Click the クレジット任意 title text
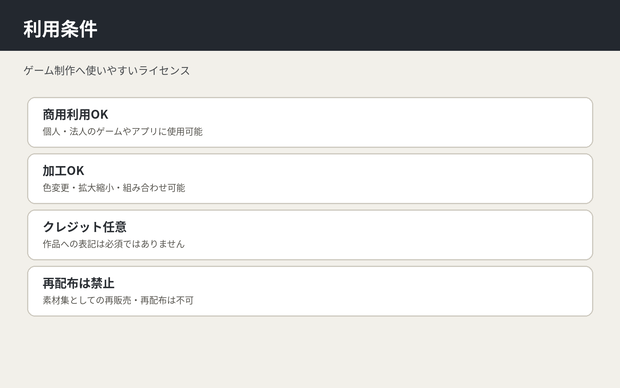620x388 pixels. click(85, 227)
